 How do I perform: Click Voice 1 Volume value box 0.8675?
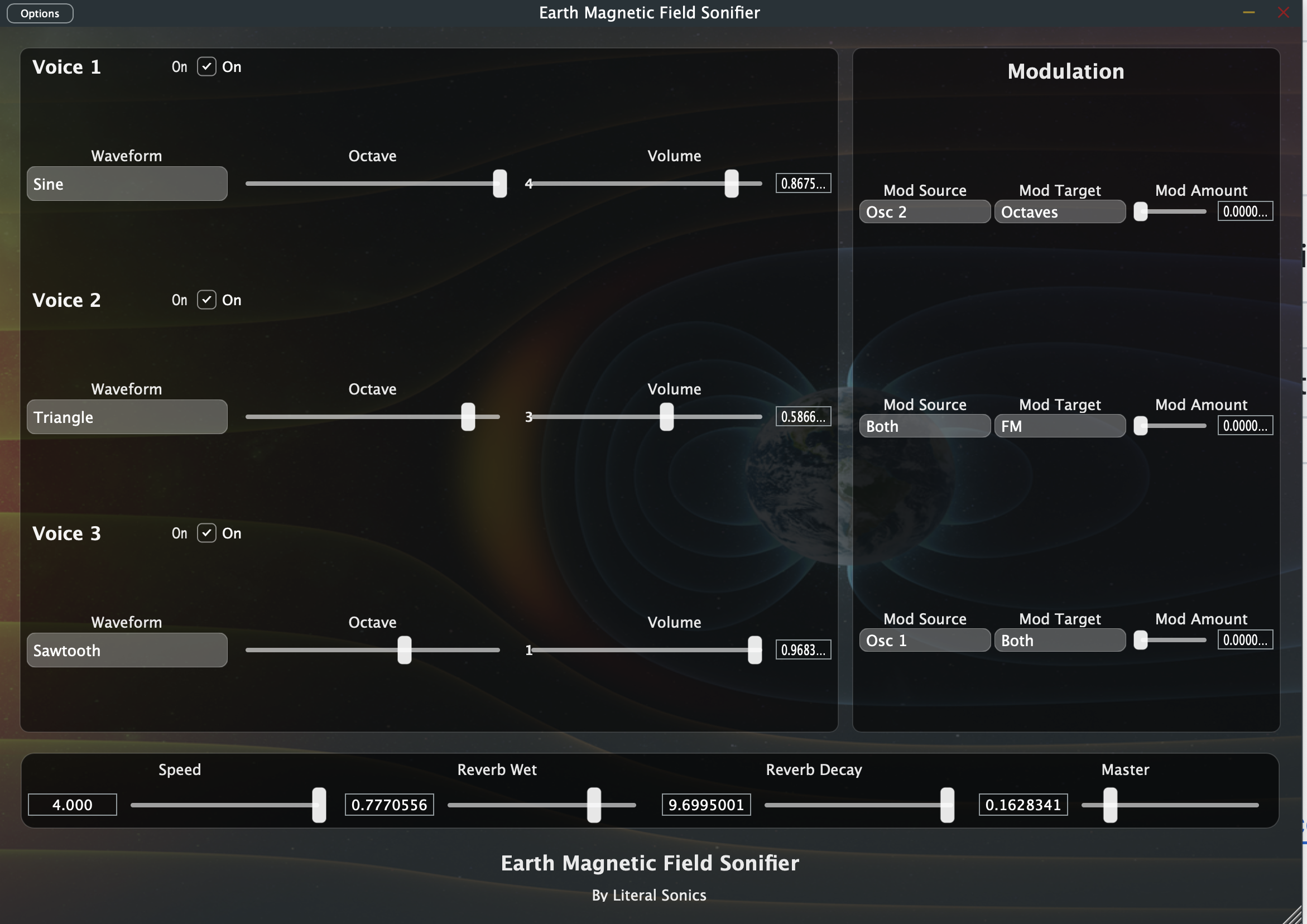click(x=803, y=184)
